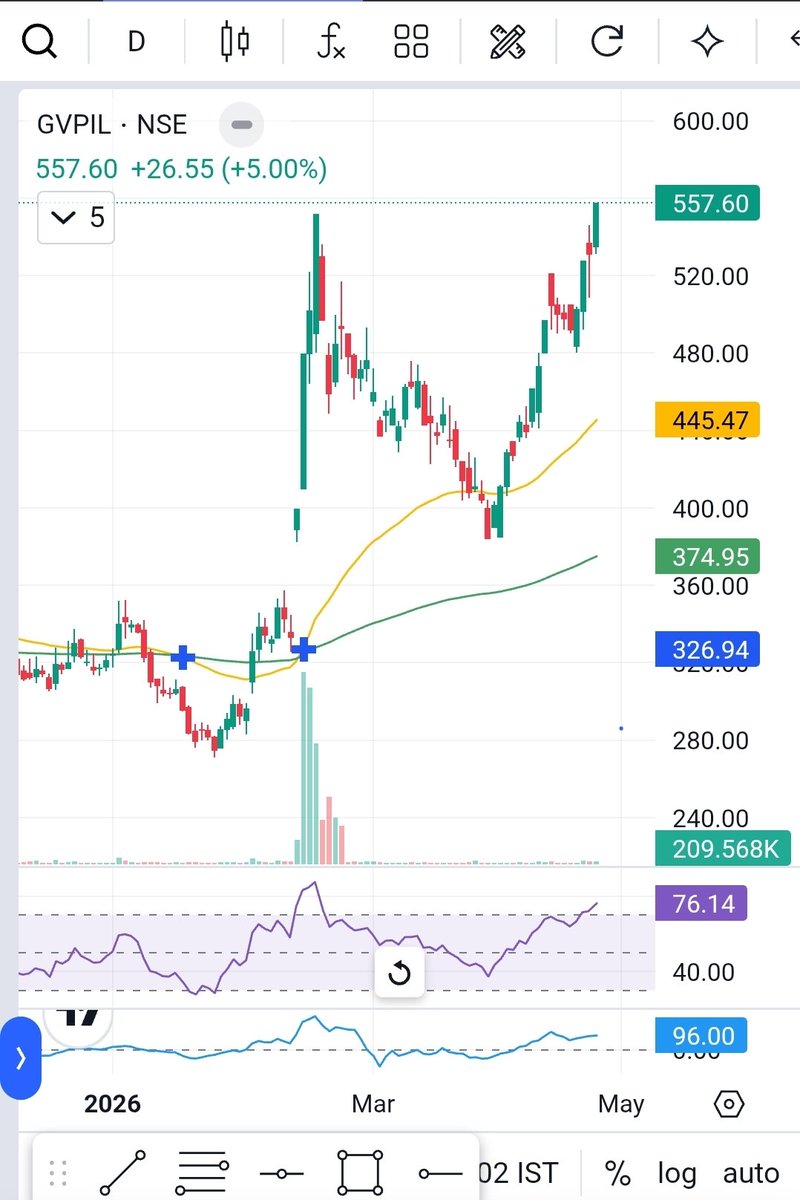The height and width of the screenshot is (1200, 800).
Task: Click the +26.55 (+5.00%) change text
Action: pos(229,169)
